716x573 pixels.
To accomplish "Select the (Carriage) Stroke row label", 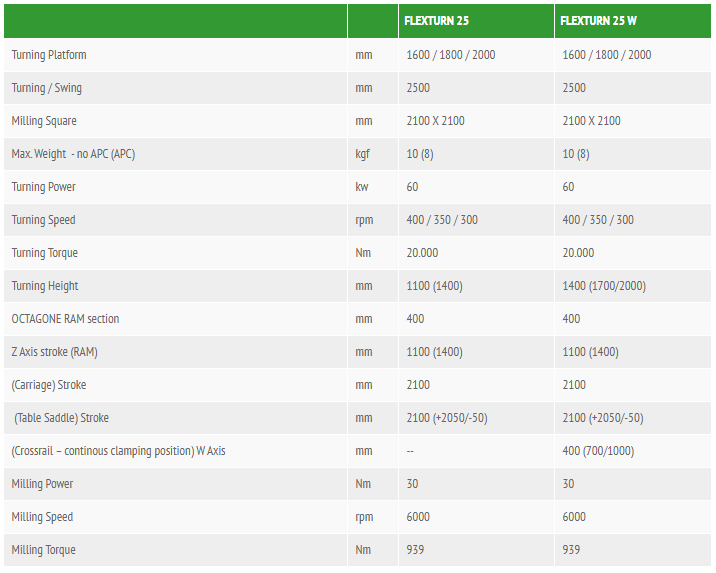I will [x=49, y=385].
